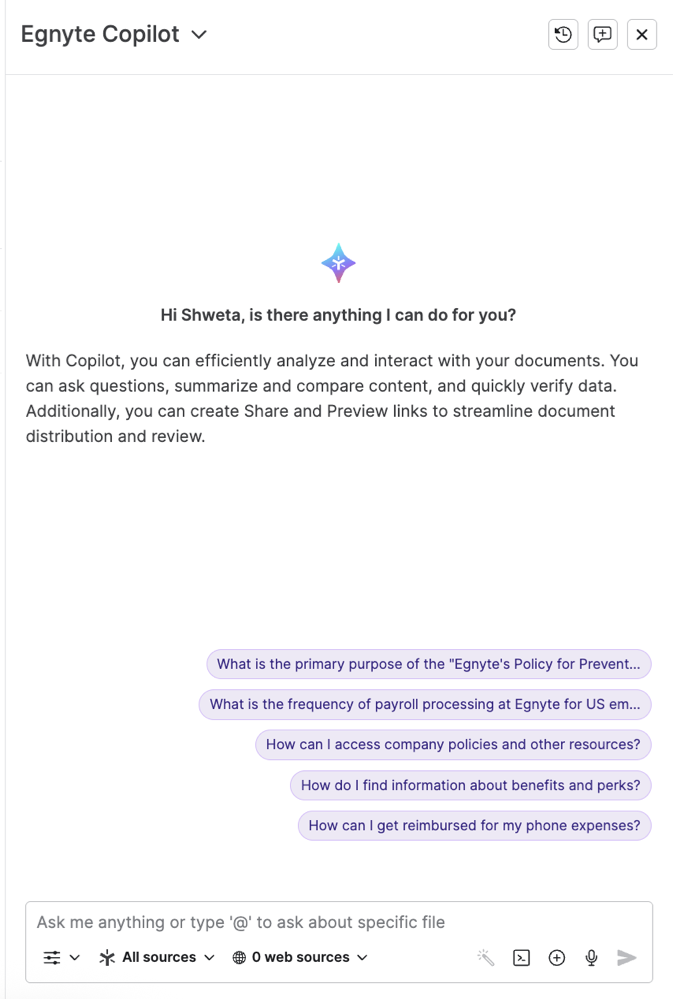Image resolution: width=673 pixels, height=999 pixels.
Task: Click the magic wand prompt enhancer icon
Action: point(486,958)
